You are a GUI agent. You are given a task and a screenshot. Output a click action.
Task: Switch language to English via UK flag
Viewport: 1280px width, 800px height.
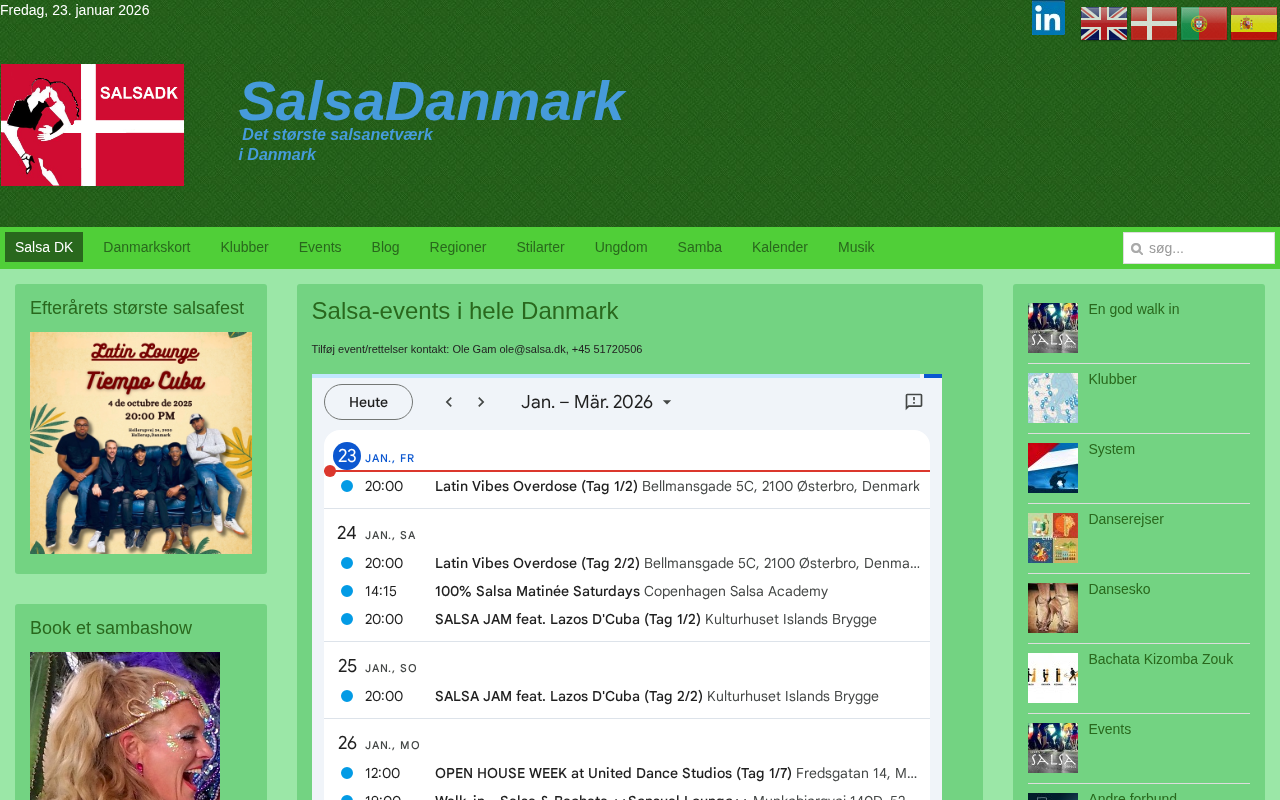(1104, 24)
